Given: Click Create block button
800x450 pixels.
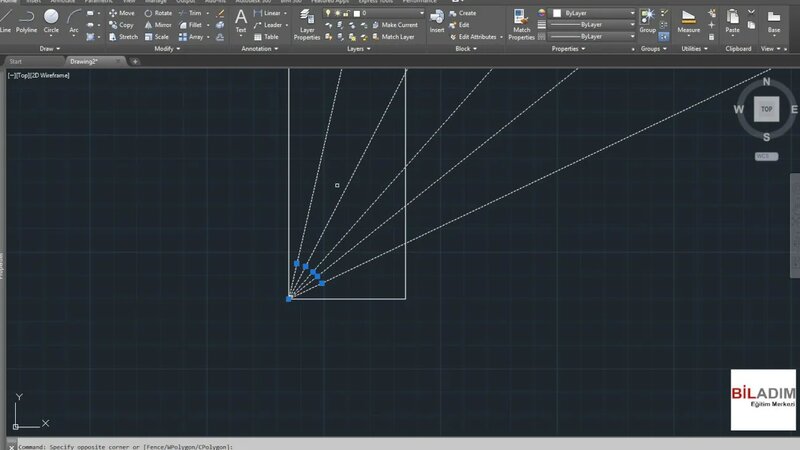Looking at the screenshot, I should coord(462,13).
